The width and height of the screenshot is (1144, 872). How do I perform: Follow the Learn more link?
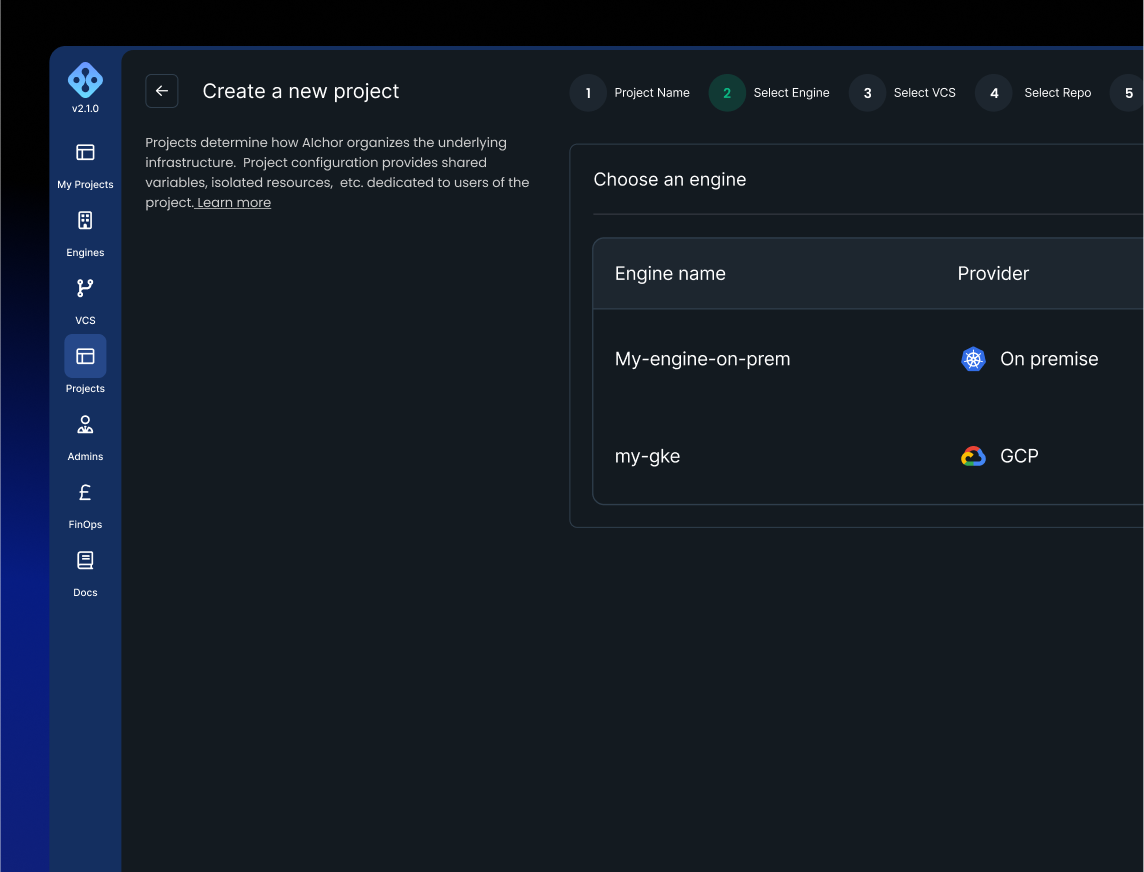pyautogui.click(x=233, y=203)
